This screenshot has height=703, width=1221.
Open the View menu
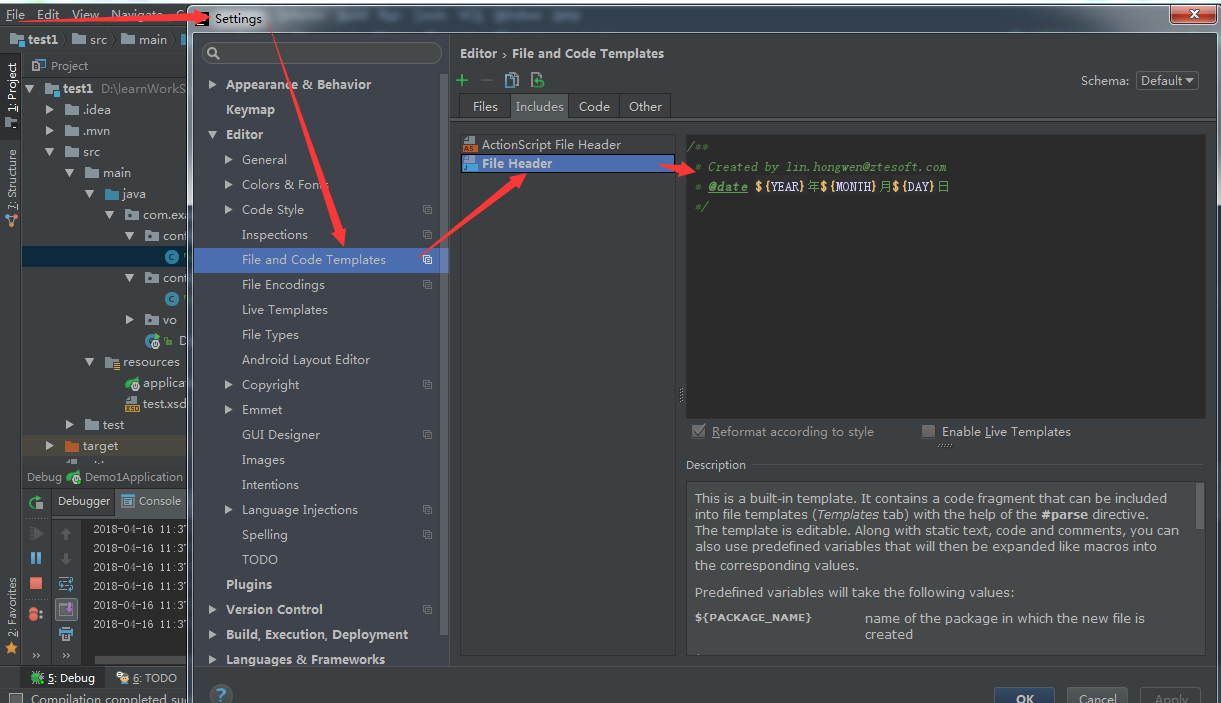tap(85, 14)
